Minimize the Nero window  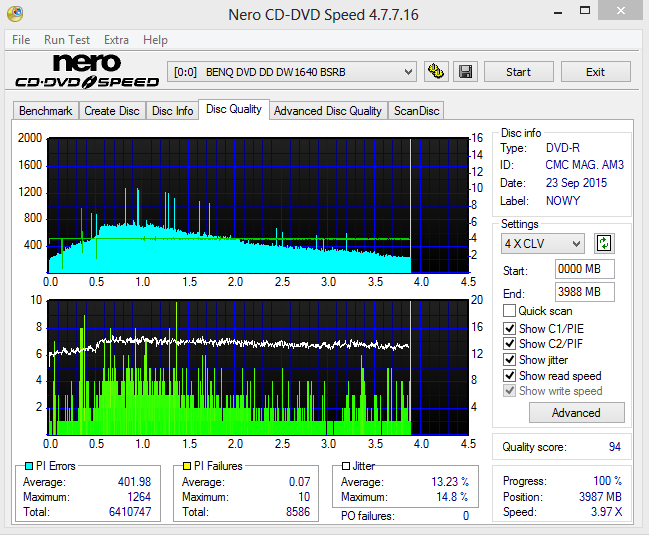click(x=558, y=11)
